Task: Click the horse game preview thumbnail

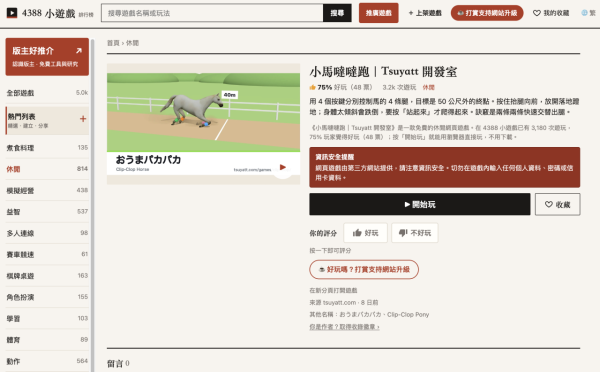Action: coord(203,124)
